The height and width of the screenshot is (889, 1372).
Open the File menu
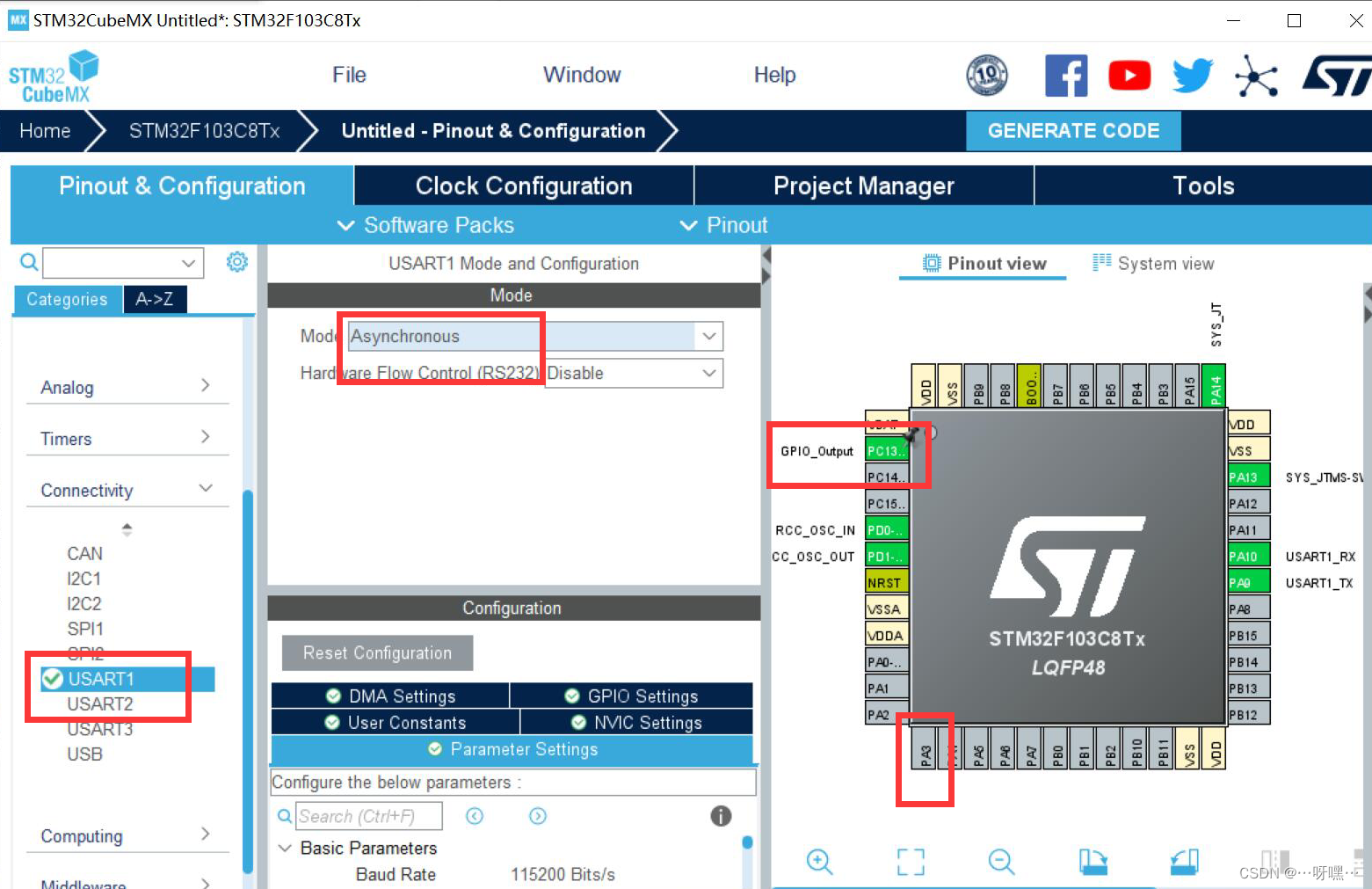point(349,75)
